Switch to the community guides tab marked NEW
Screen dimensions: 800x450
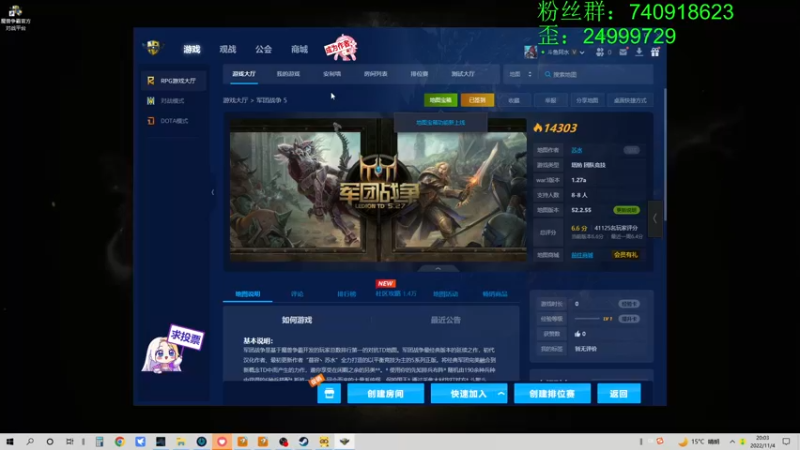[396, 294]
